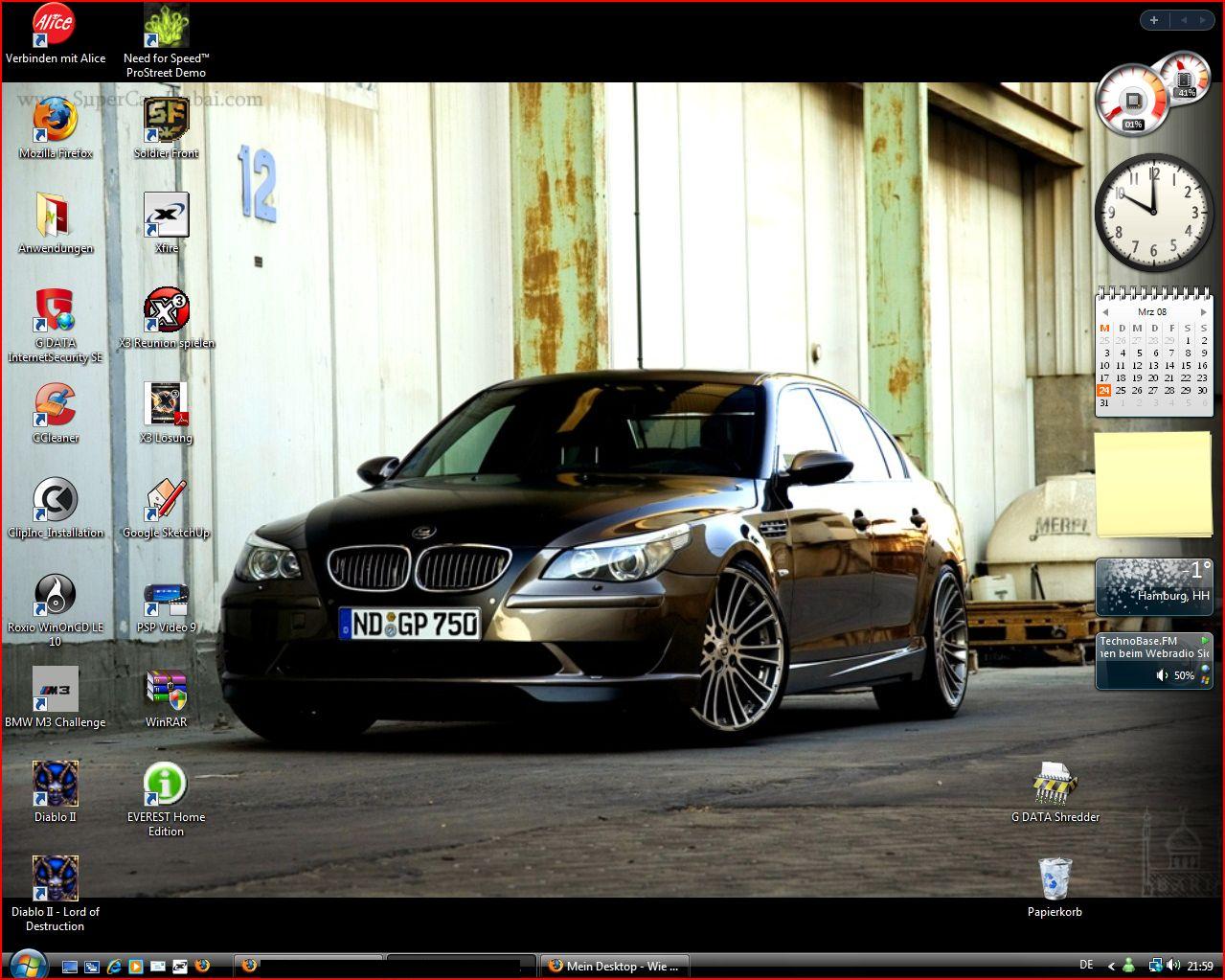
Task: Launch Xfire from the desktop
Action: (x=166, y=216)
